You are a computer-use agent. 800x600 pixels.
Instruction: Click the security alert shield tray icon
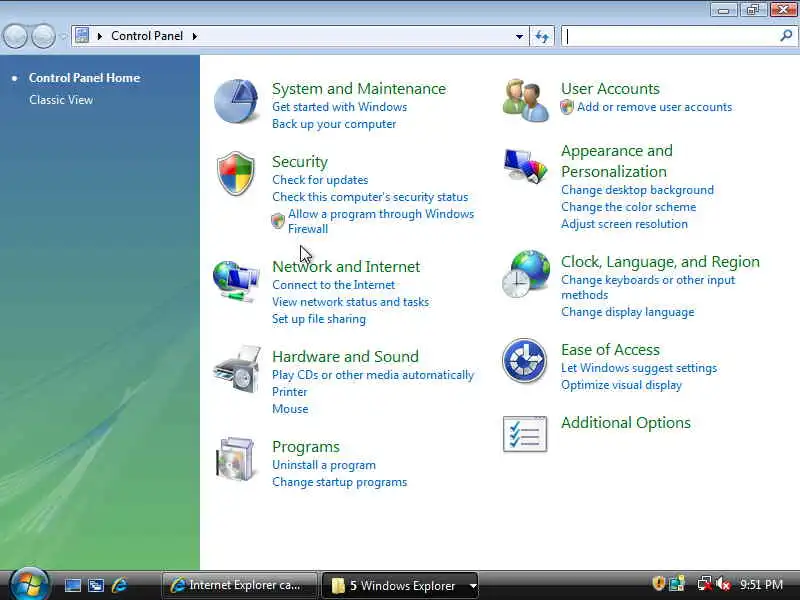pyautogui.click(x=659, y=583)
